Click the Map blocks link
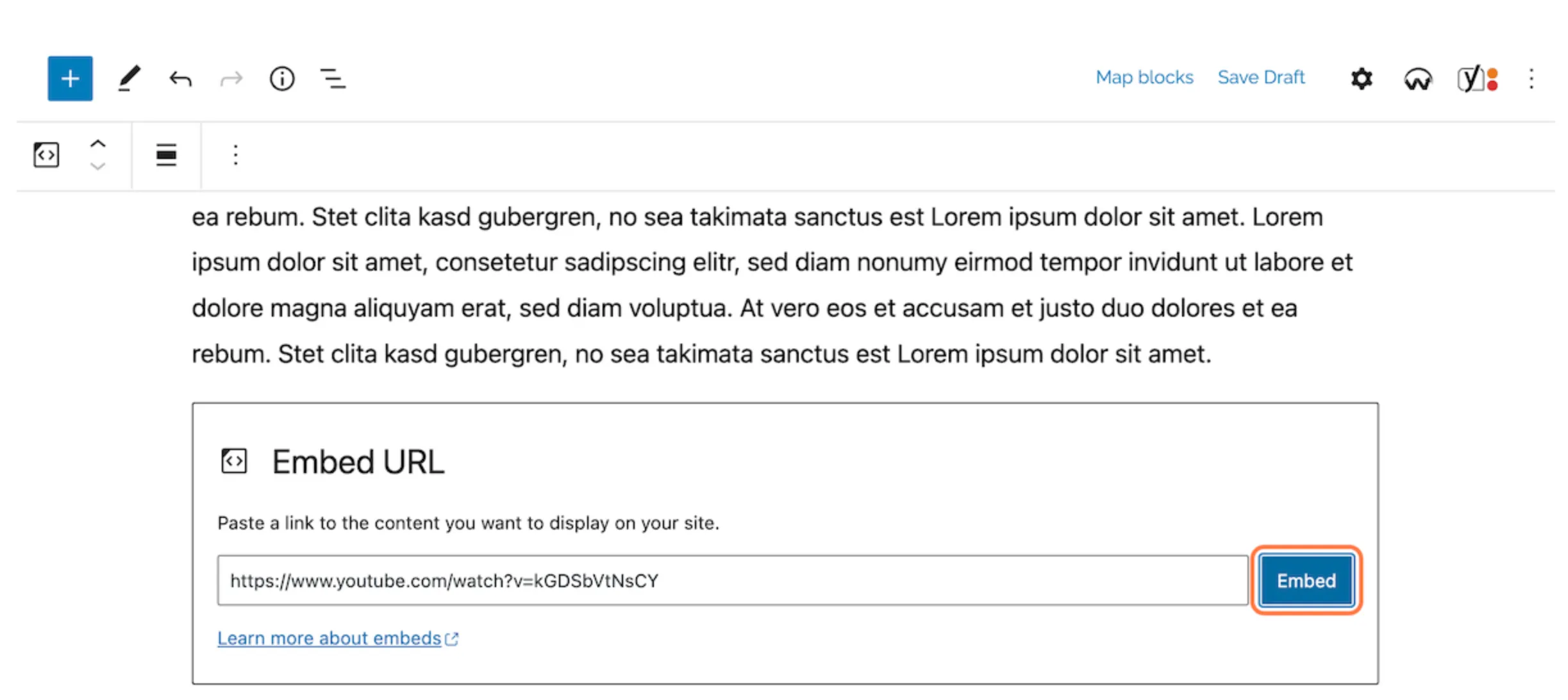This screenshot has width=1568, height=700. point(1144,78)
